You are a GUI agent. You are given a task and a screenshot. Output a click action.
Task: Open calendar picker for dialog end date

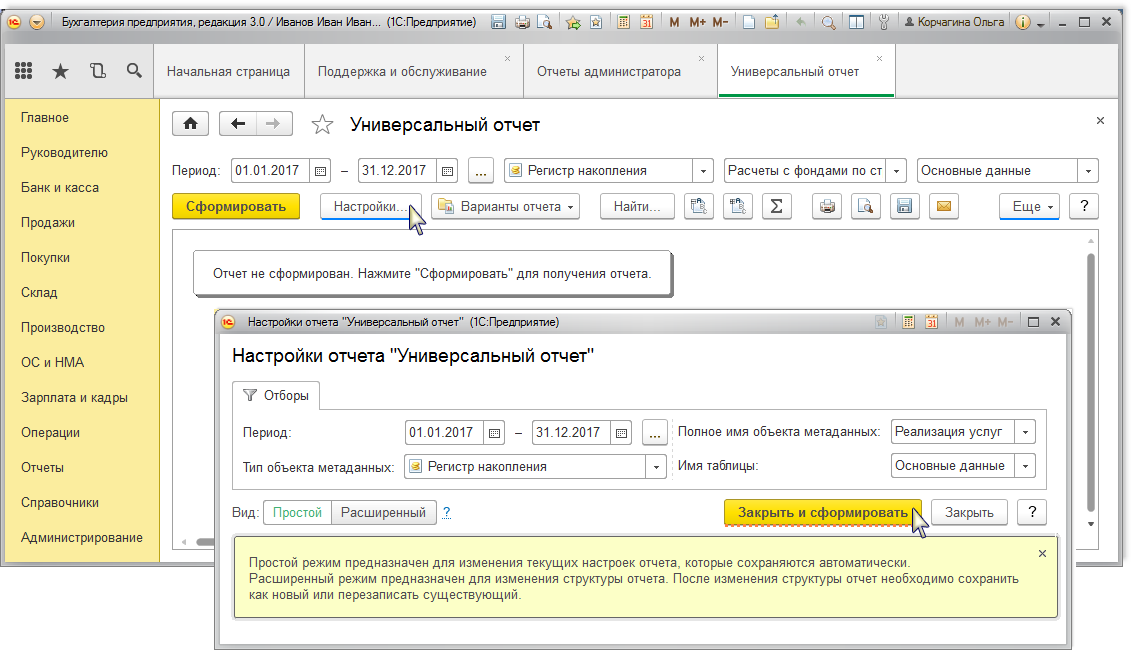point(621,433)
